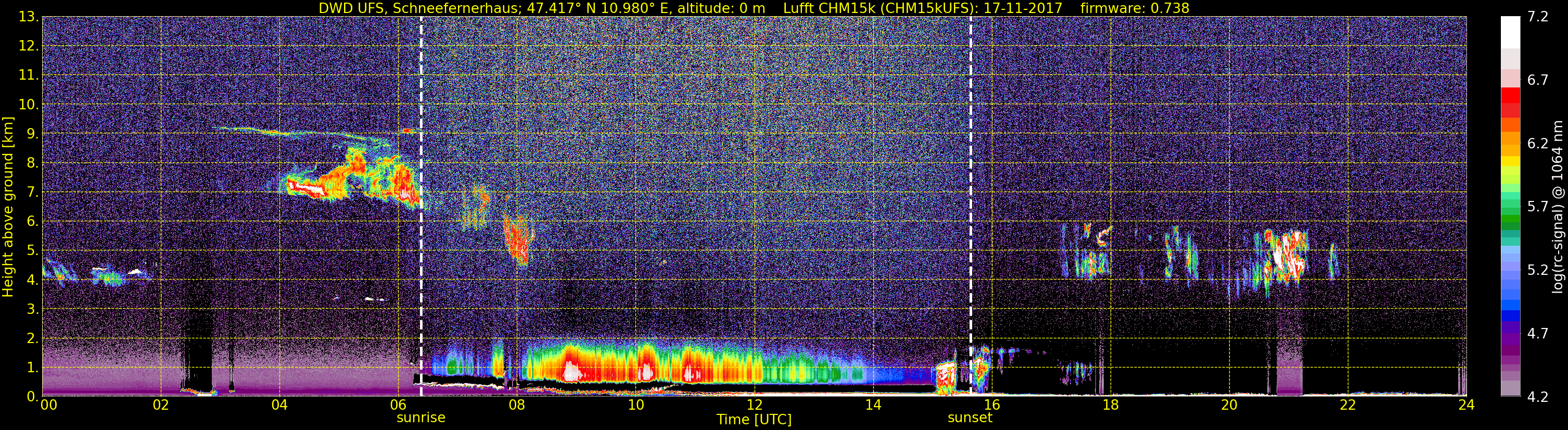The image size is (1568, 430).
Task: Click the x-axis tick label '04'
Action: pyautogui.click(x=279, y=406)
